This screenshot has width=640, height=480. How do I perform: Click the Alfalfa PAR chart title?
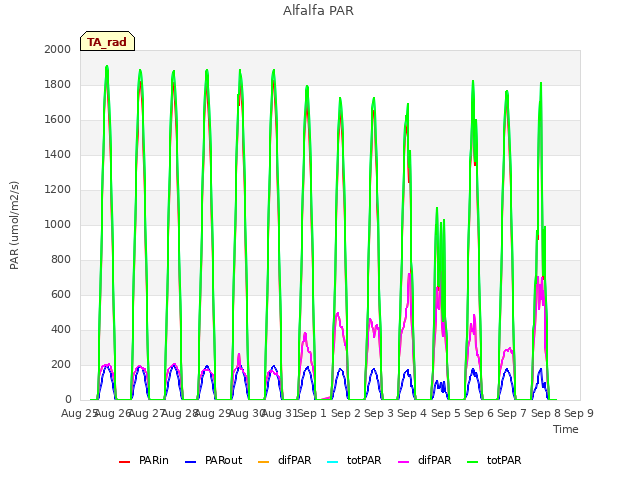318,10
